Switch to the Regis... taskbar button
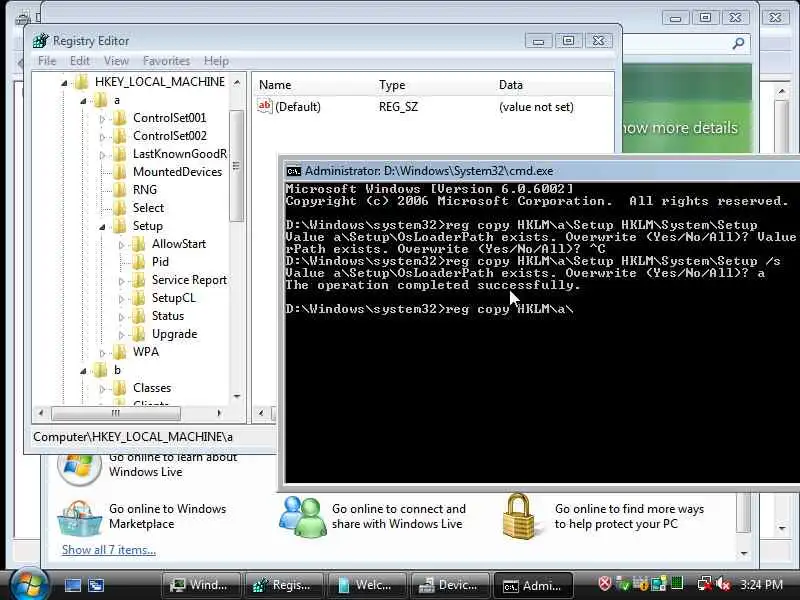 (284, 585)
